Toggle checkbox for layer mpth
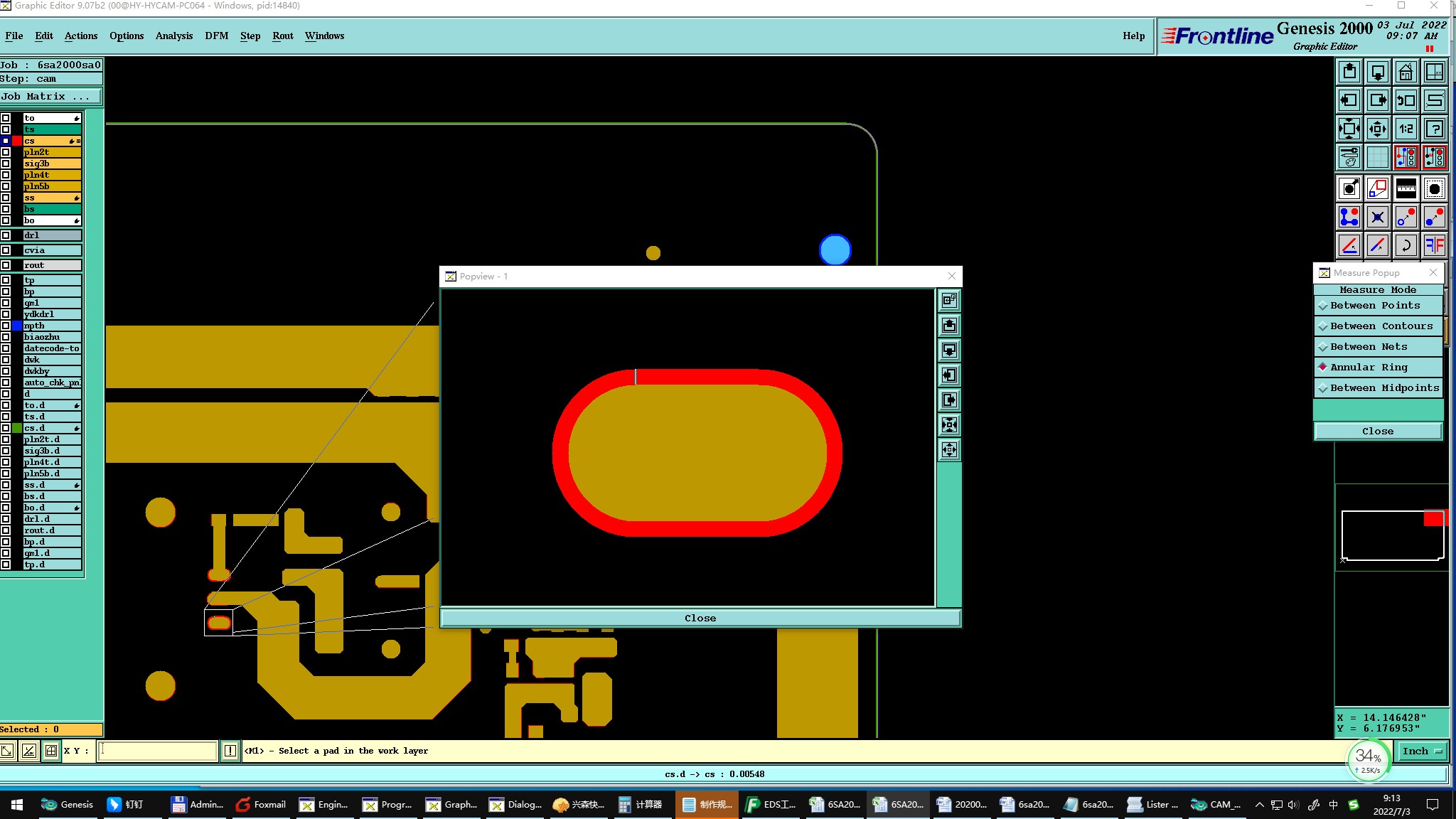Viewport: 1456px width, 819px height. pyautogui.click(x=6, y=326)
